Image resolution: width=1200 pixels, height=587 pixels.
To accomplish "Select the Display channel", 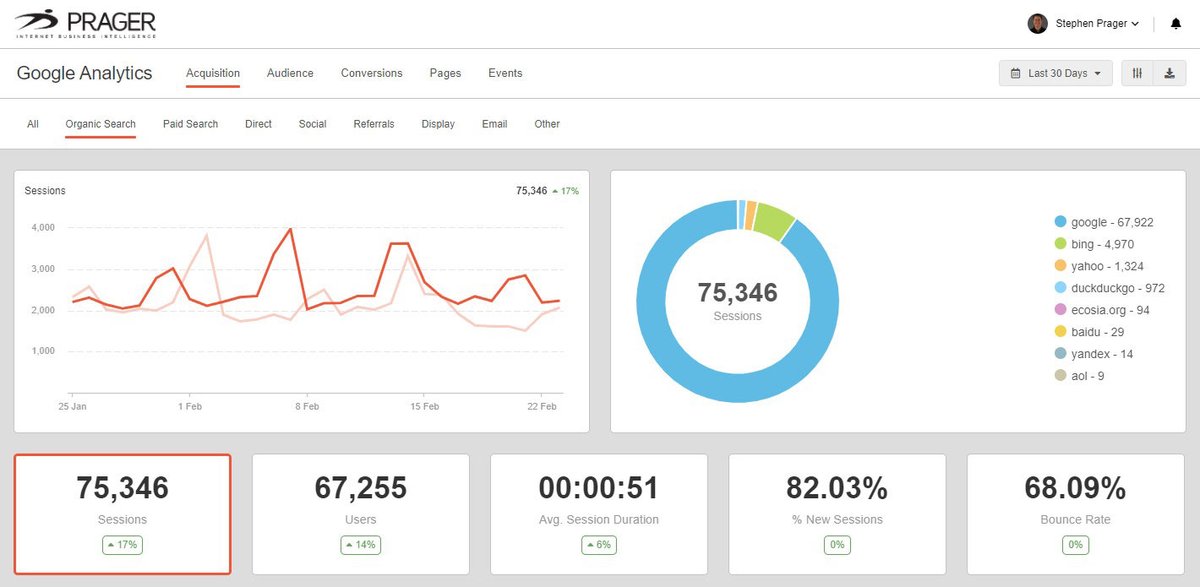I will pos(438,124).
